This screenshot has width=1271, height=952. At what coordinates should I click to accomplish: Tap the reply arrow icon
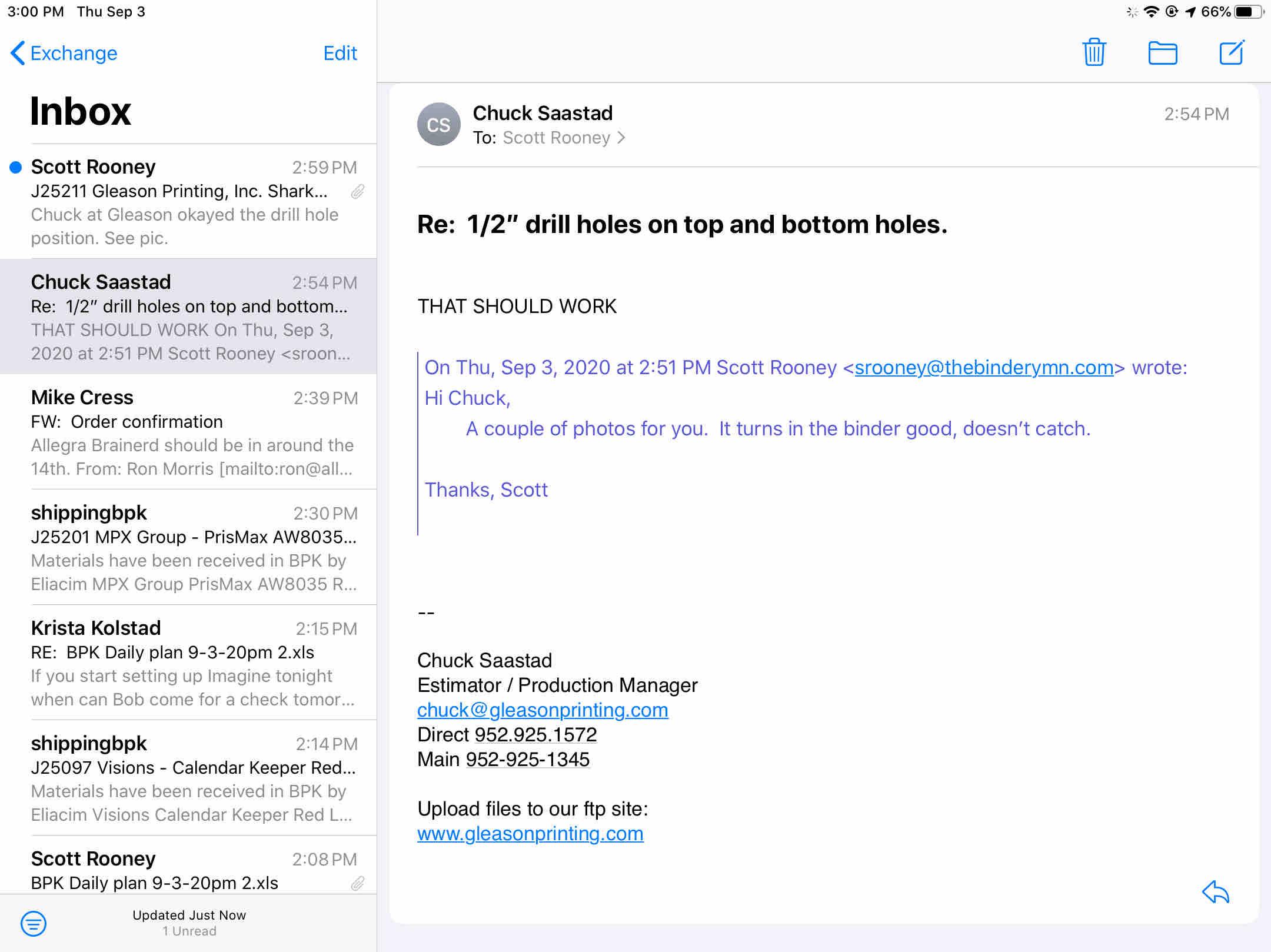point(1216,892)
